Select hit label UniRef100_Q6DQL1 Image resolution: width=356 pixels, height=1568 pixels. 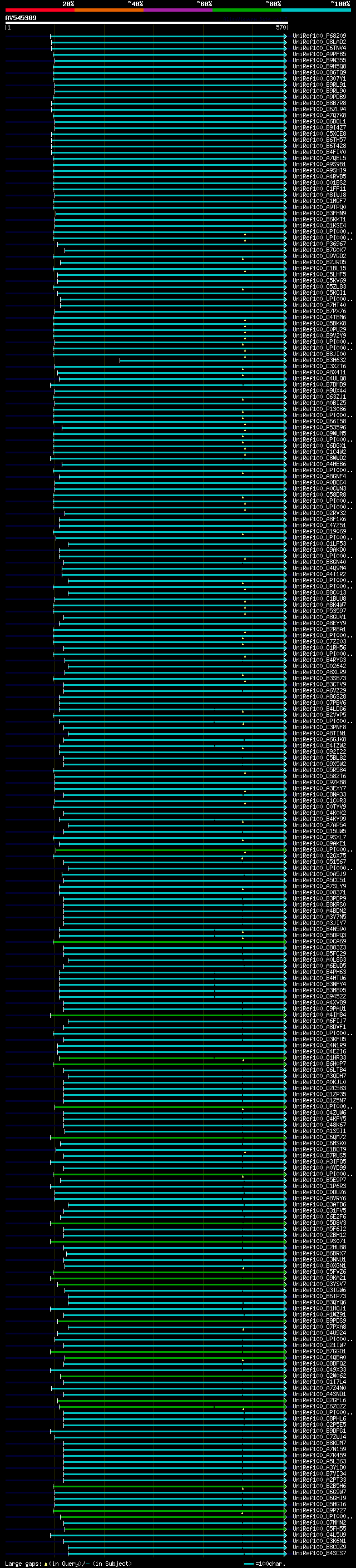[x=319, y=122]
